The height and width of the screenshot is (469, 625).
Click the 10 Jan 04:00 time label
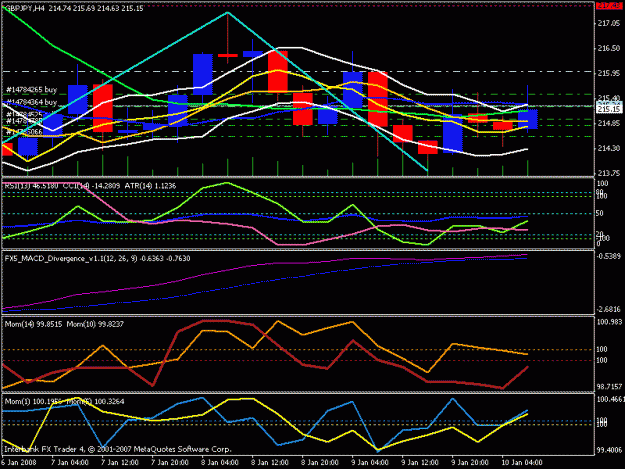click(521, 463)
